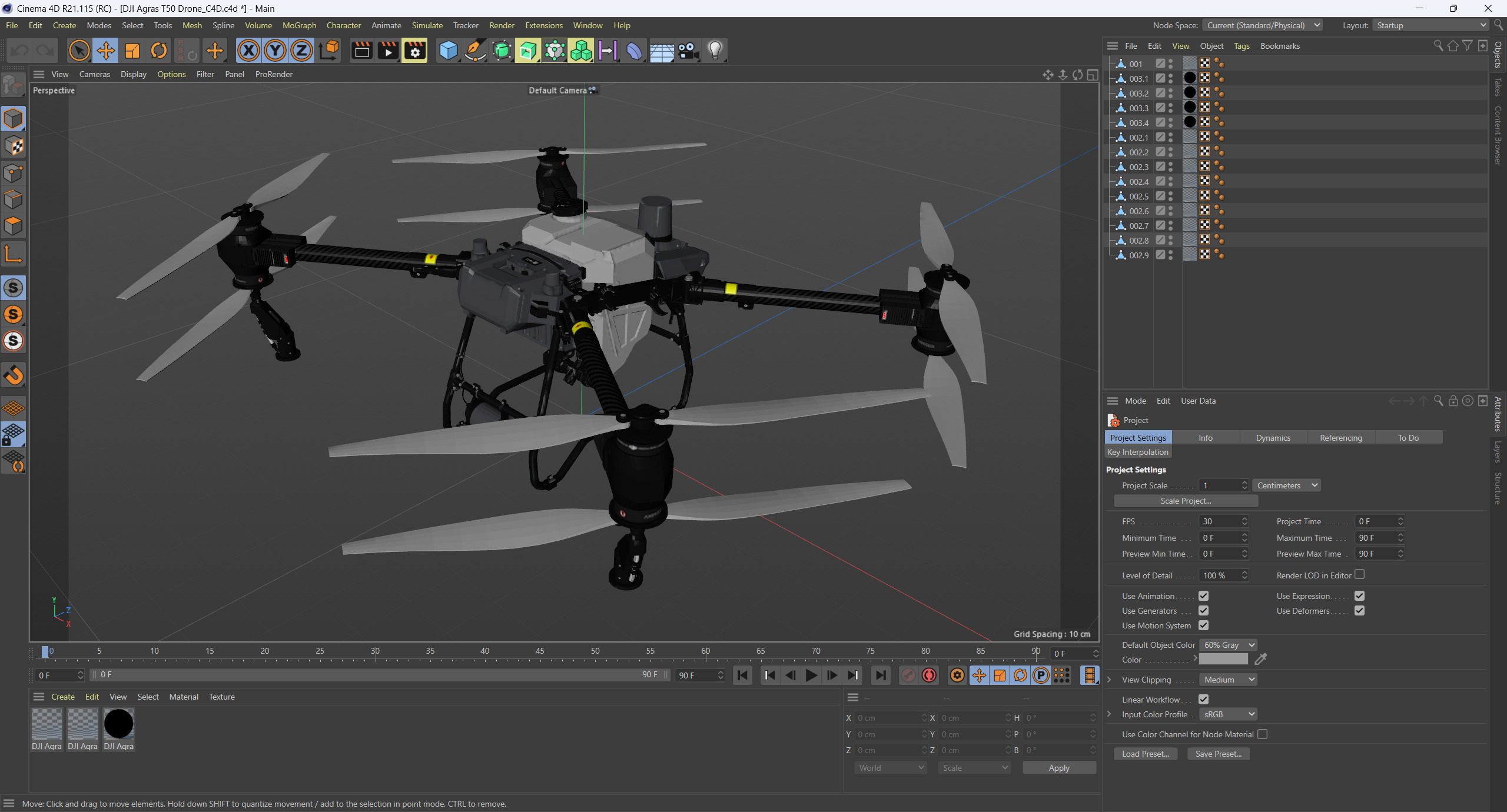Click the default object Color swatch

click(x=1223, y=660)
